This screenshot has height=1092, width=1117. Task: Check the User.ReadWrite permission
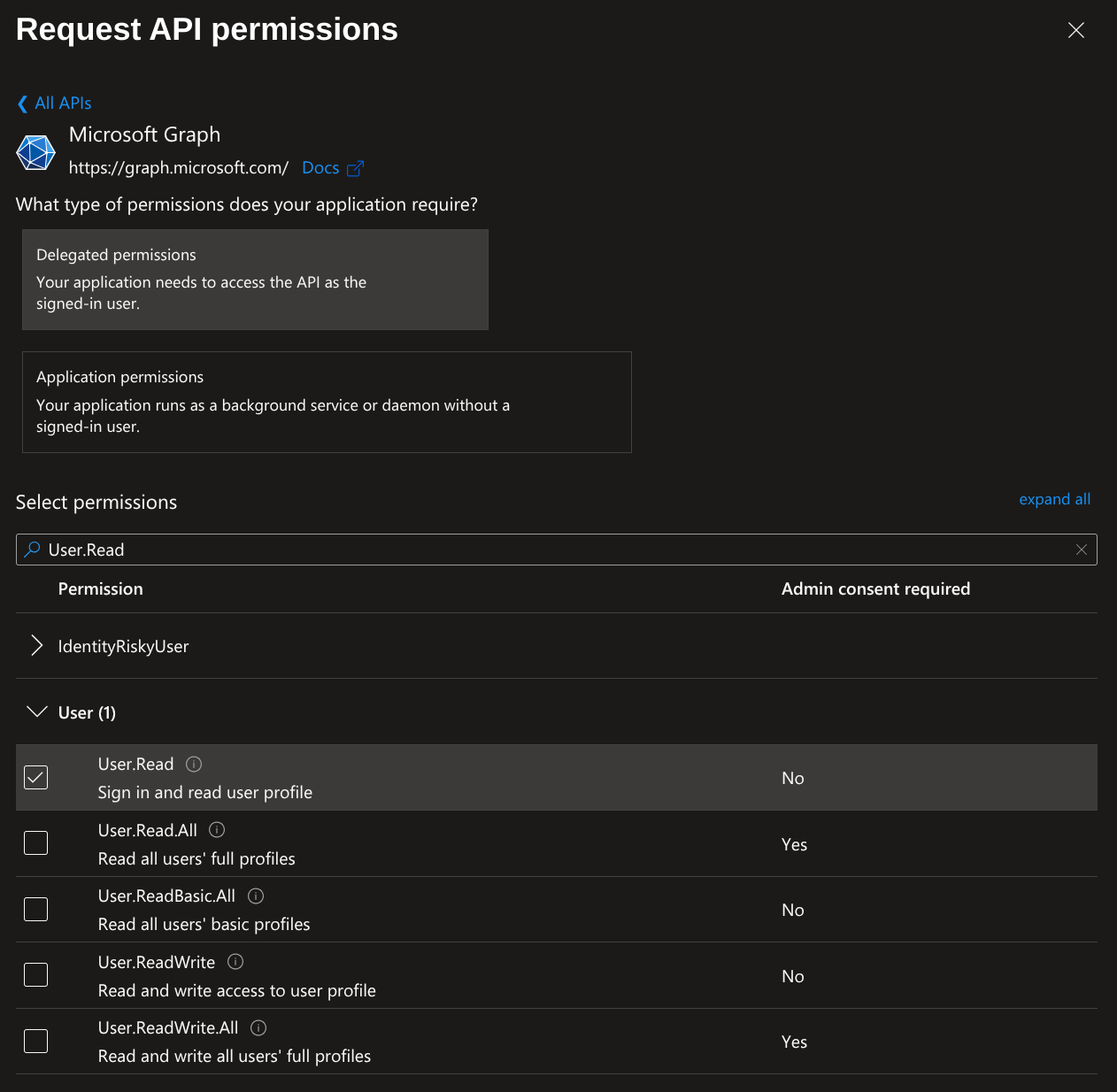point(35,975)
